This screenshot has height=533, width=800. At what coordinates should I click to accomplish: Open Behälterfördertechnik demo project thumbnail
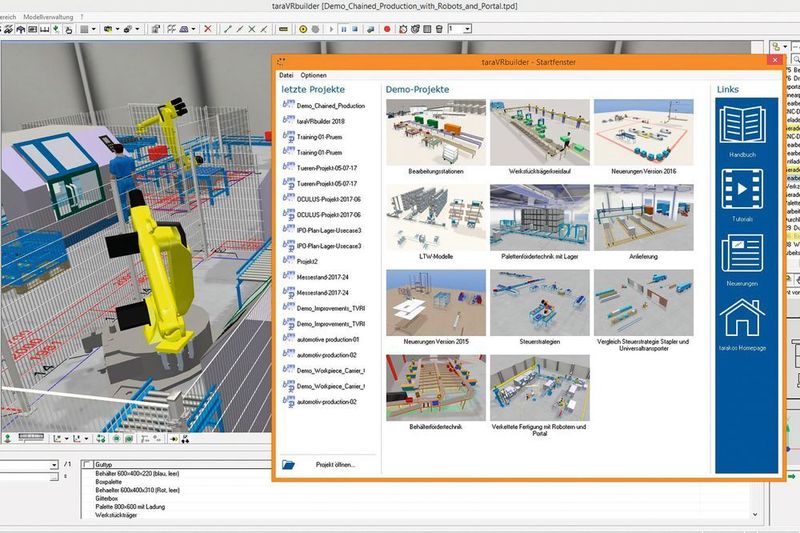pos(436,388)
